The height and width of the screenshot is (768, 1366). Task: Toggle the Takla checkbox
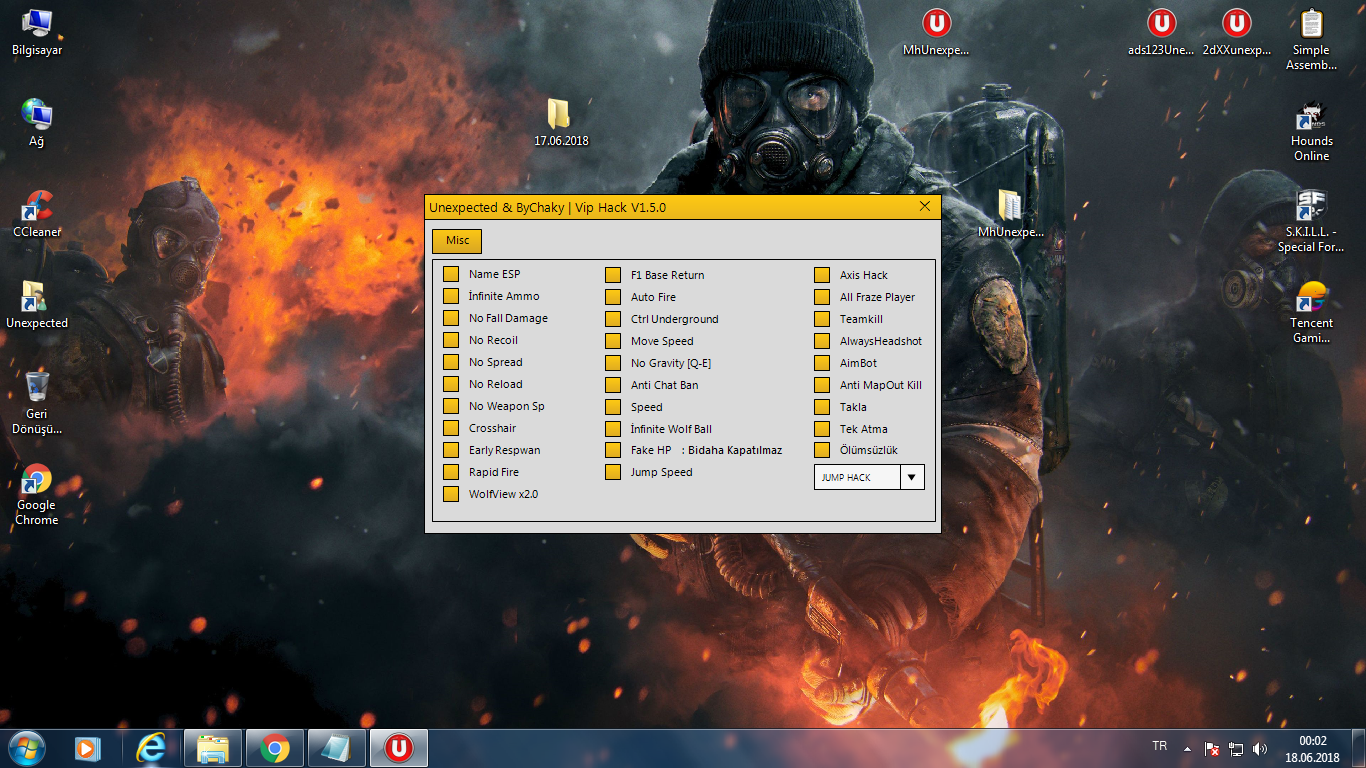click(x=822, y=407)
